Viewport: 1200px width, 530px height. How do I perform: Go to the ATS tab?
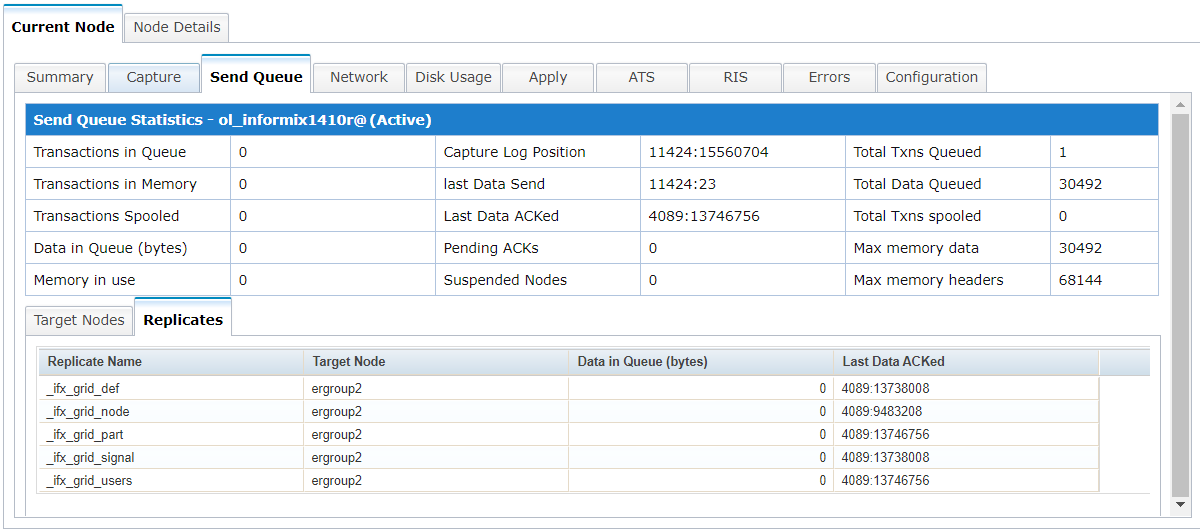click(x=642, y=77)
